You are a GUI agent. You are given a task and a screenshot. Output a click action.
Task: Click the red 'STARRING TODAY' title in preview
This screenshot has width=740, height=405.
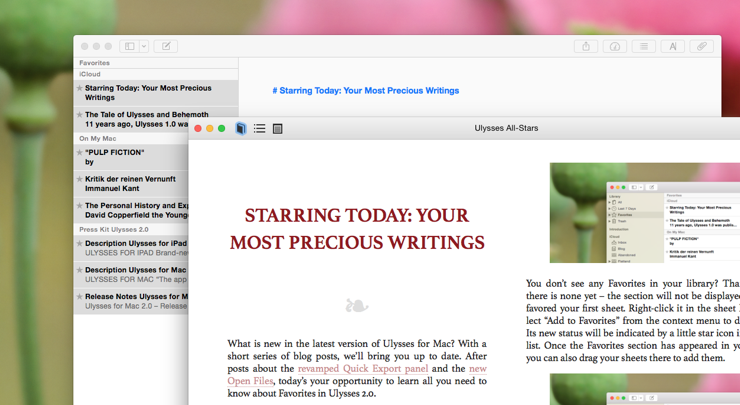pyautogui.click(x=357, y=229)
